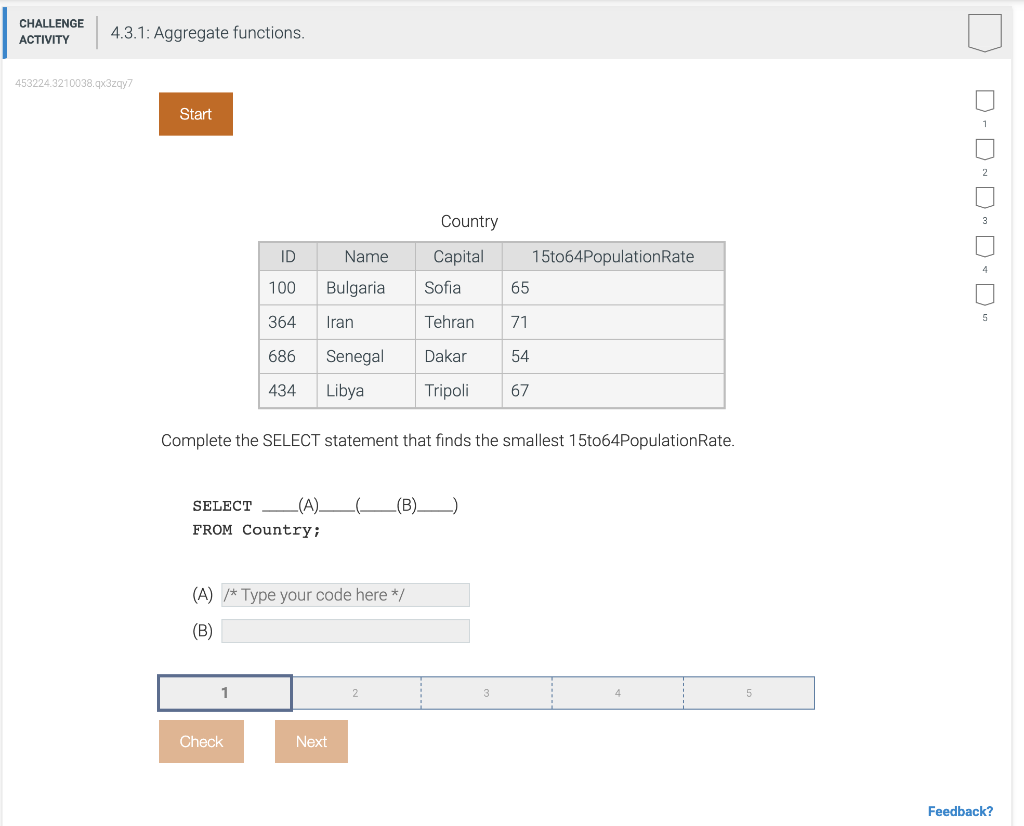
Task: Click the shield badge icon in the header
Action: click(x=984, y=32)
